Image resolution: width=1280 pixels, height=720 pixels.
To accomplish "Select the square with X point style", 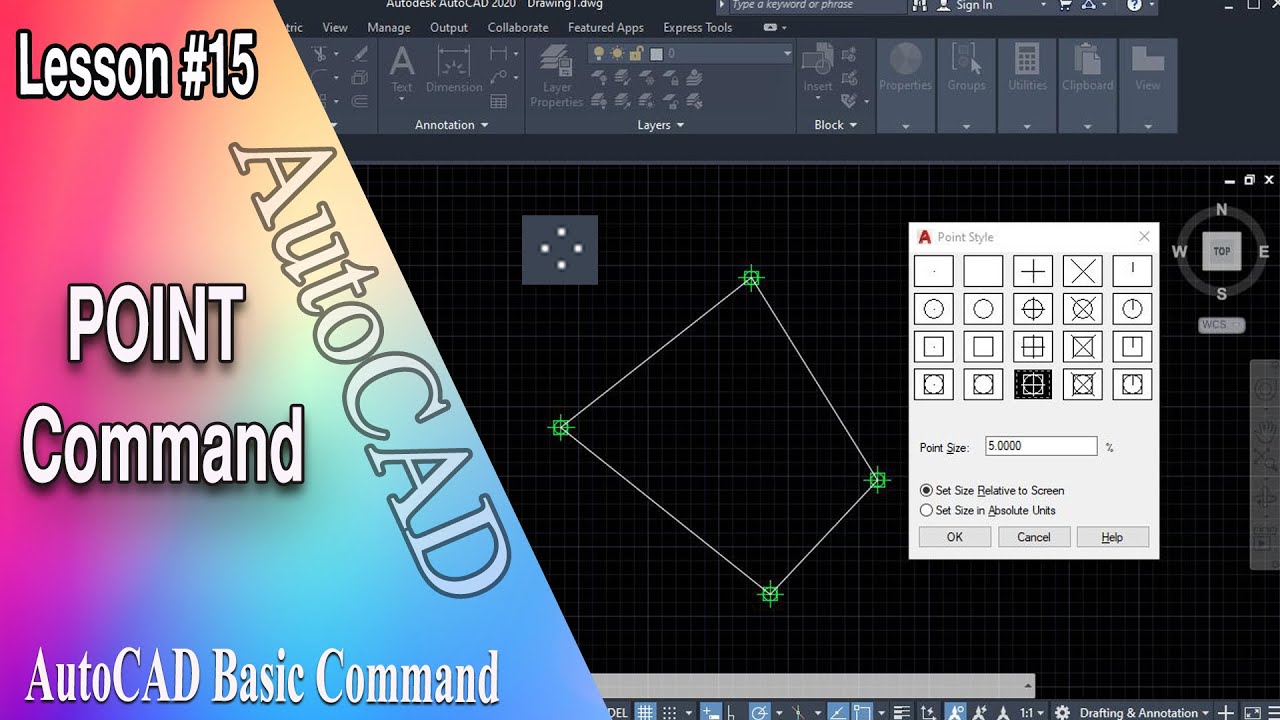I will click(1083, 347).
